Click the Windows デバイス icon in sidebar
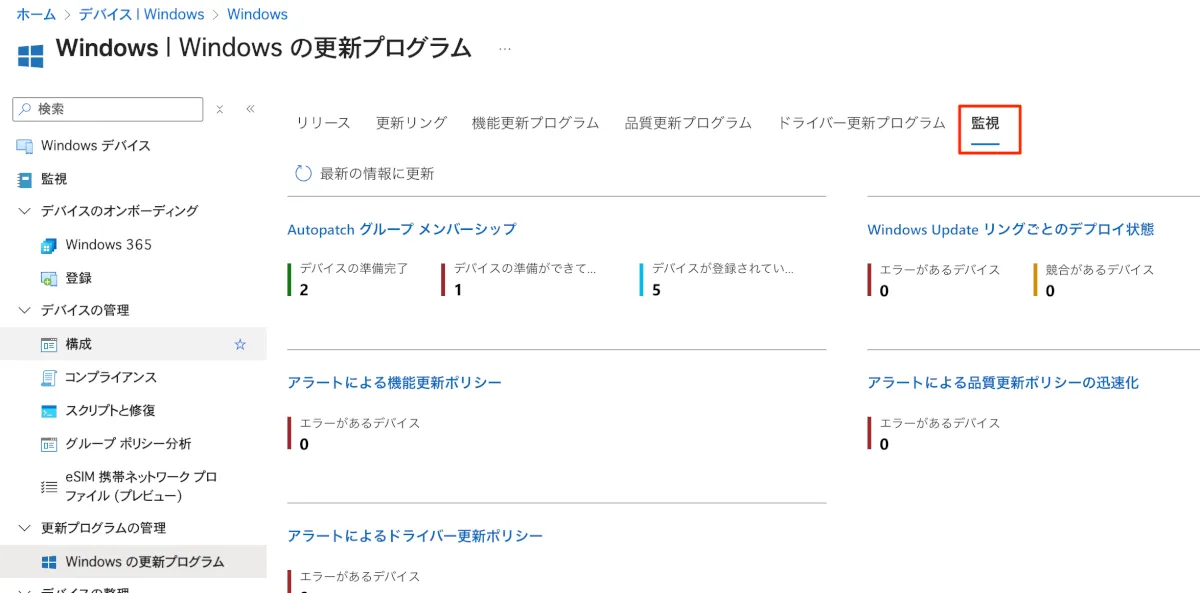Screen dimensions: 1200x593 click(25, 146)
